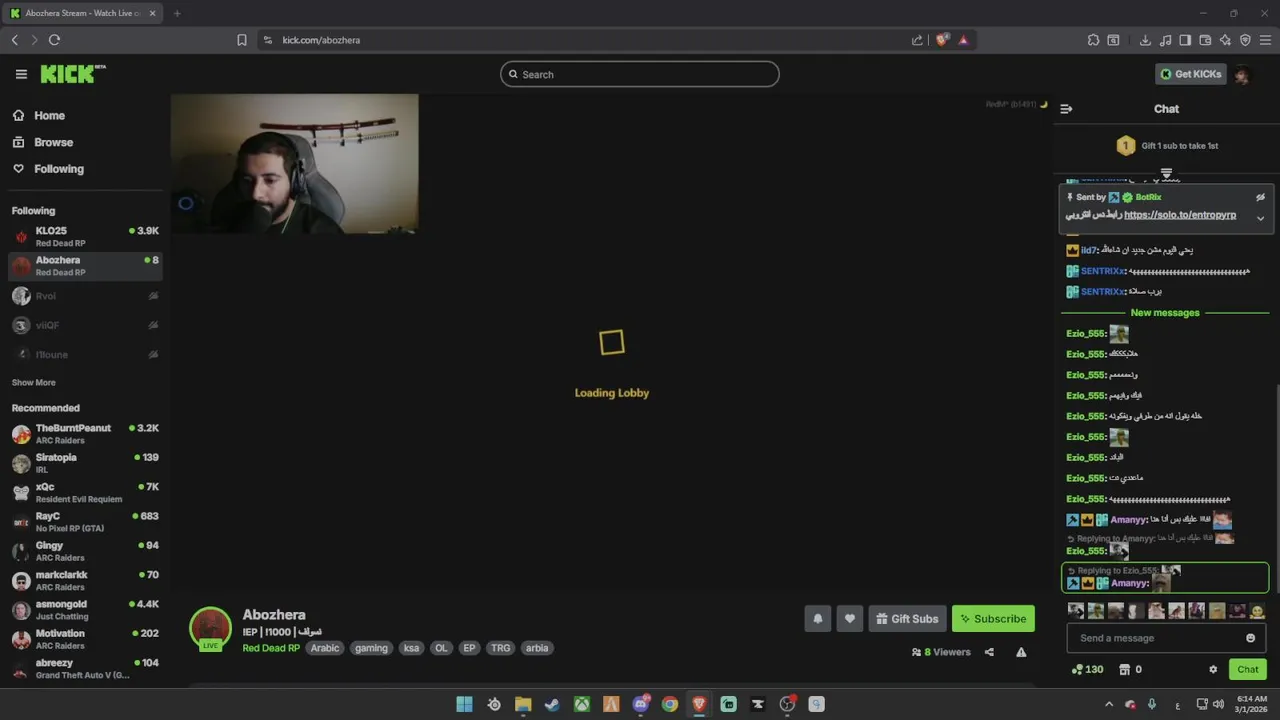Report the stream using warning icon

(1021, 652)
